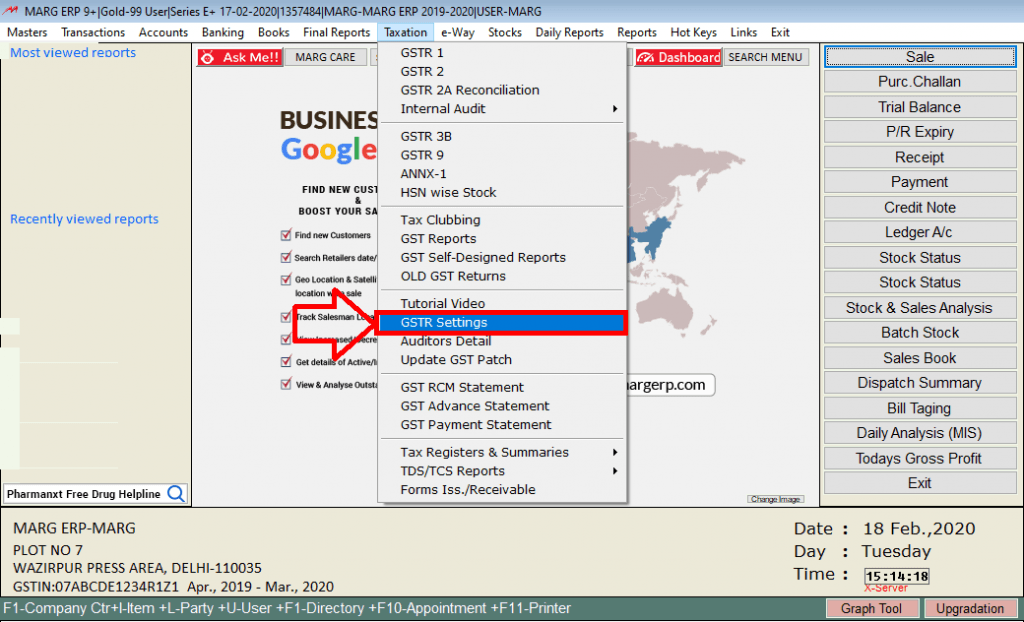This screenshot has height=622, width=1024.
Task: Click the Purc.Challan button
Action: [x=920, y=82]
